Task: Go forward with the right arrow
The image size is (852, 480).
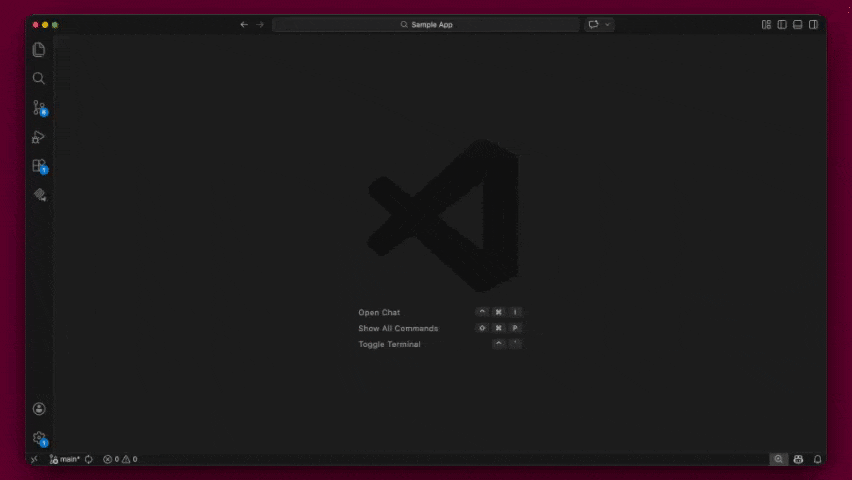Action: [x=260, y=24]
